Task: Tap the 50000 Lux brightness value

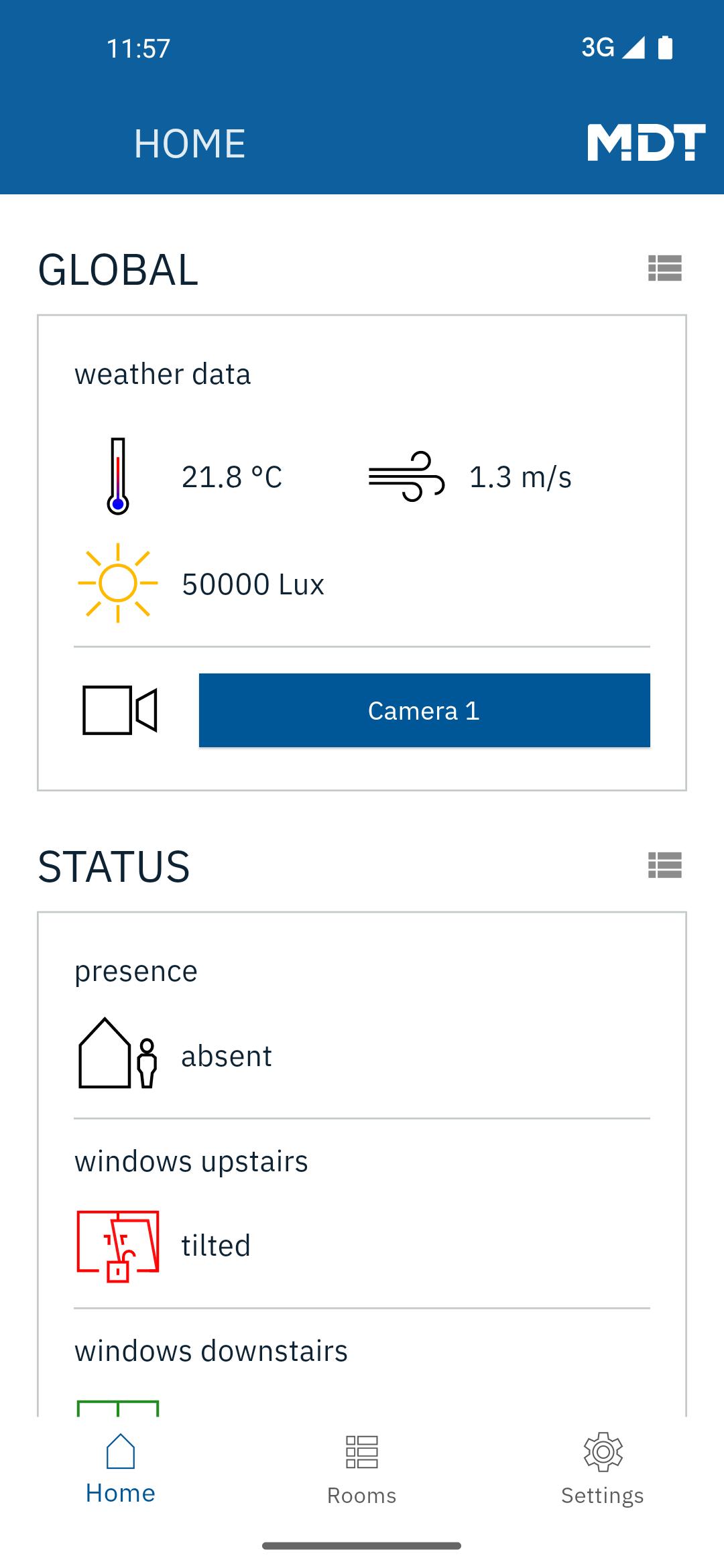Action: click(253, 584)
